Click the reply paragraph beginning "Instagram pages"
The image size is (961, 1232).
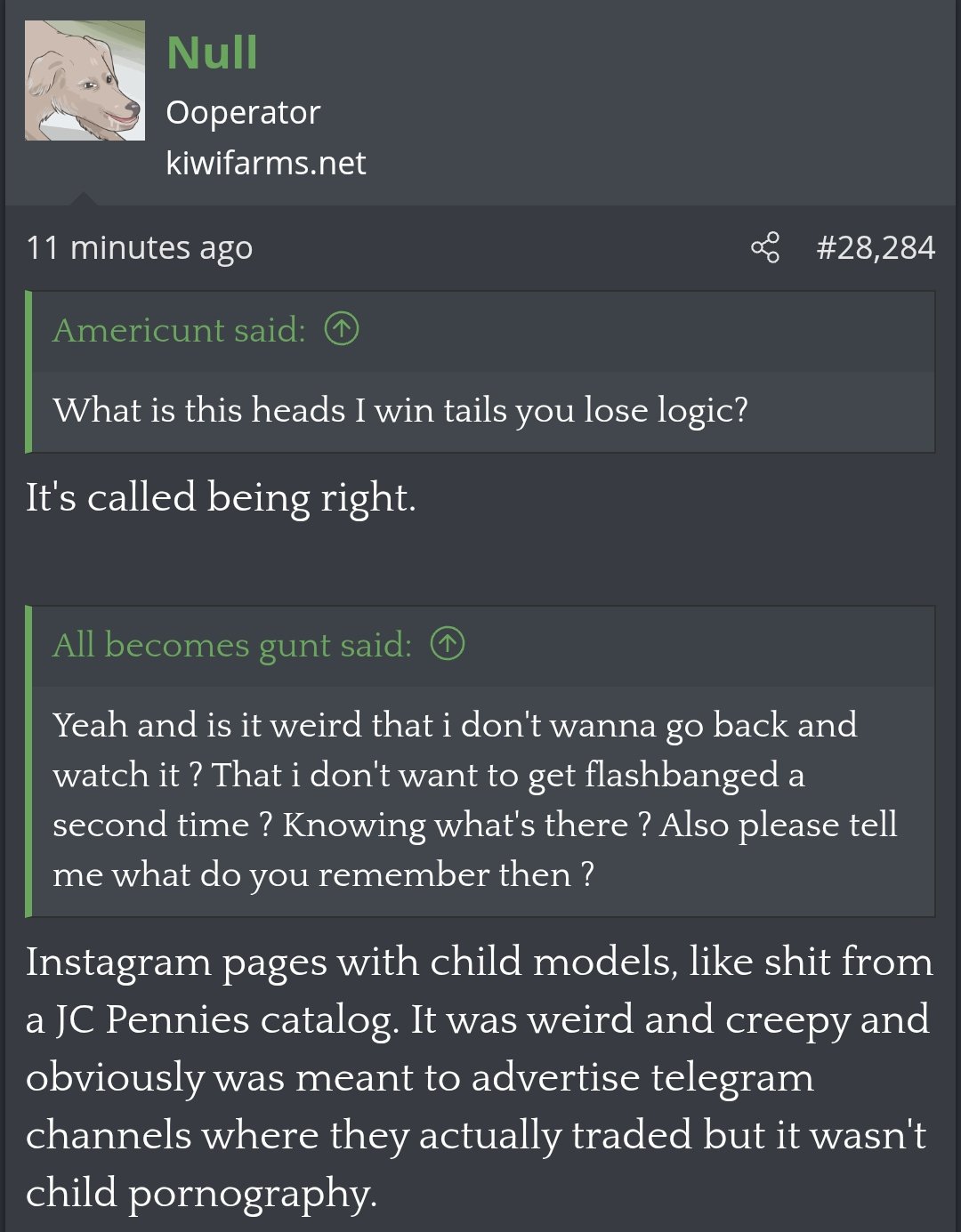479,962
